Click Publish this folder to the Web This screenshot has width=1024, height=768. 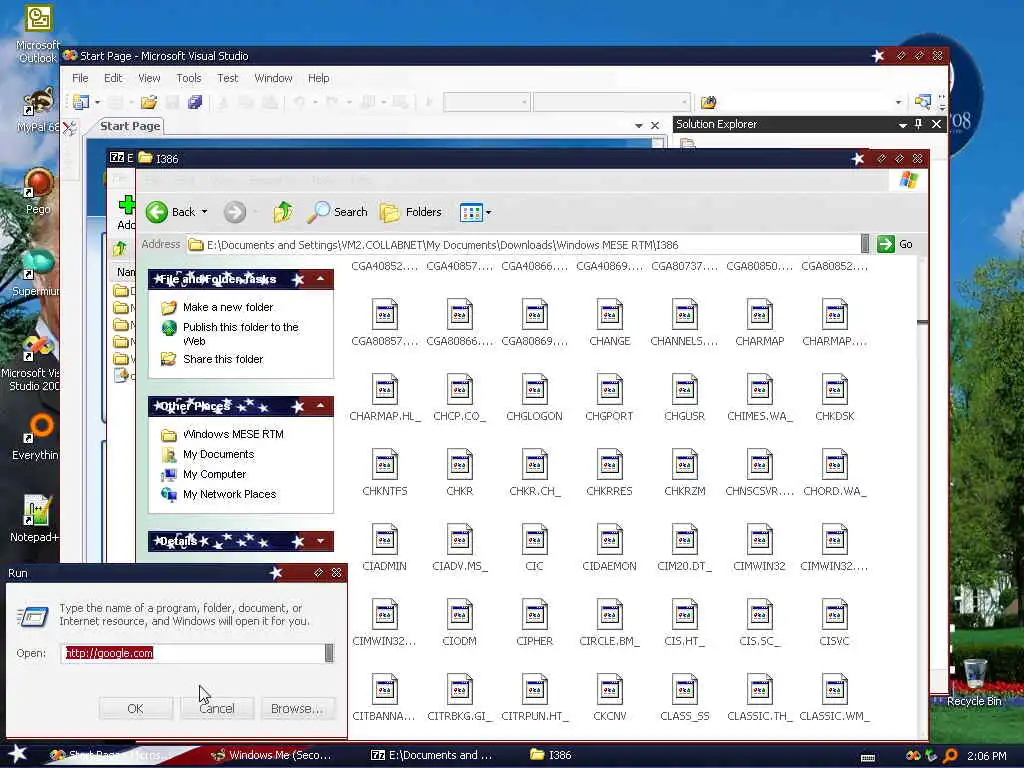coord(240,334)
